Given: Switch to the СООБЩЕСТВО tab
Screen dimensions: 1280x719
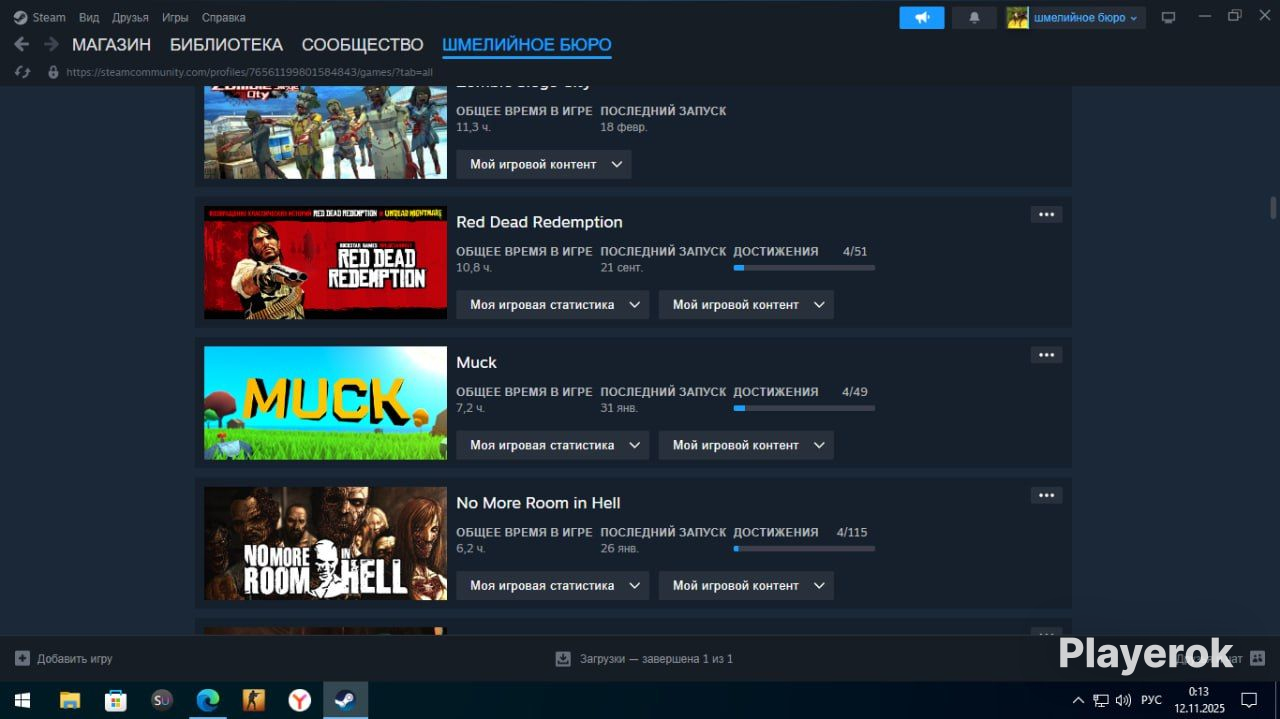Looking at the screenshot, I should (x=363, y=45).
